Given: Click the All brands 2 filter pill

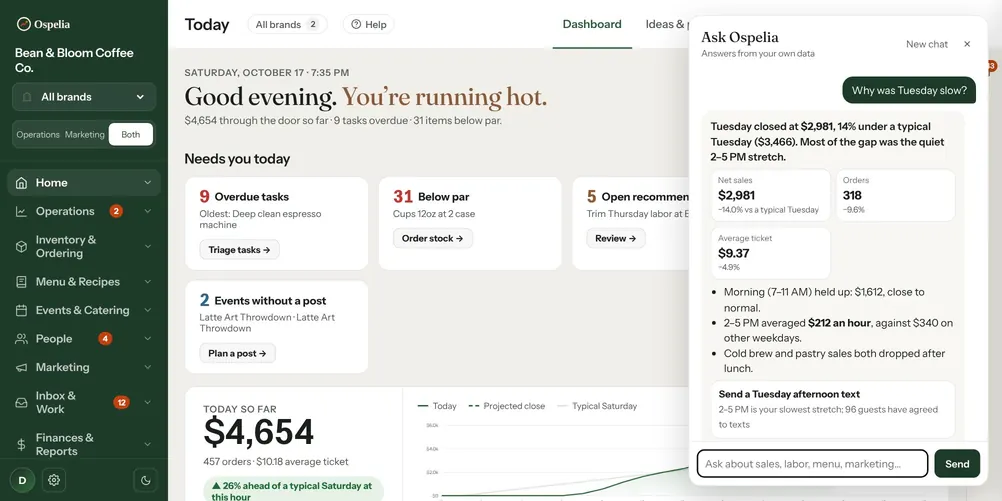Looking at the screenshot, I should coord(287,24).
